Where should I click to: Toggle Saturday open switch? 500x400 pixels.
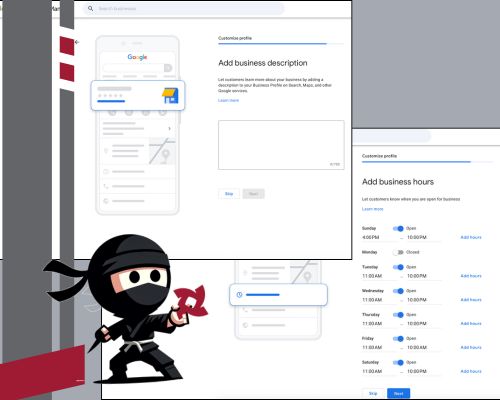pos(398,362)
